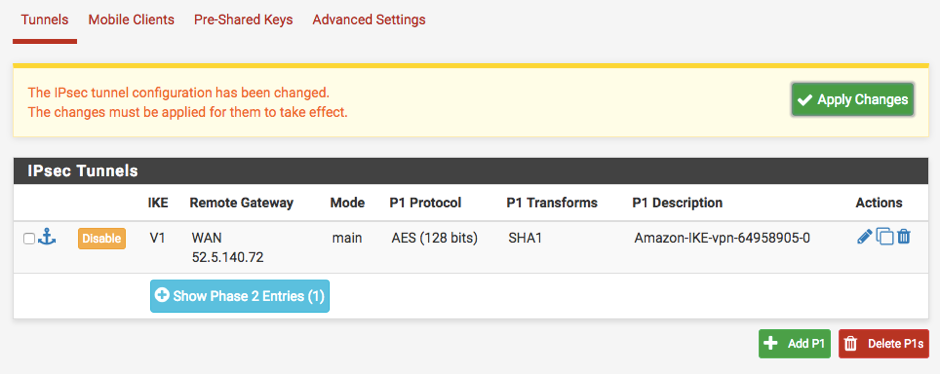Add a new P1 tunnel
The height and width of the screenshot is (374, 940).
(x=794, y=343)
